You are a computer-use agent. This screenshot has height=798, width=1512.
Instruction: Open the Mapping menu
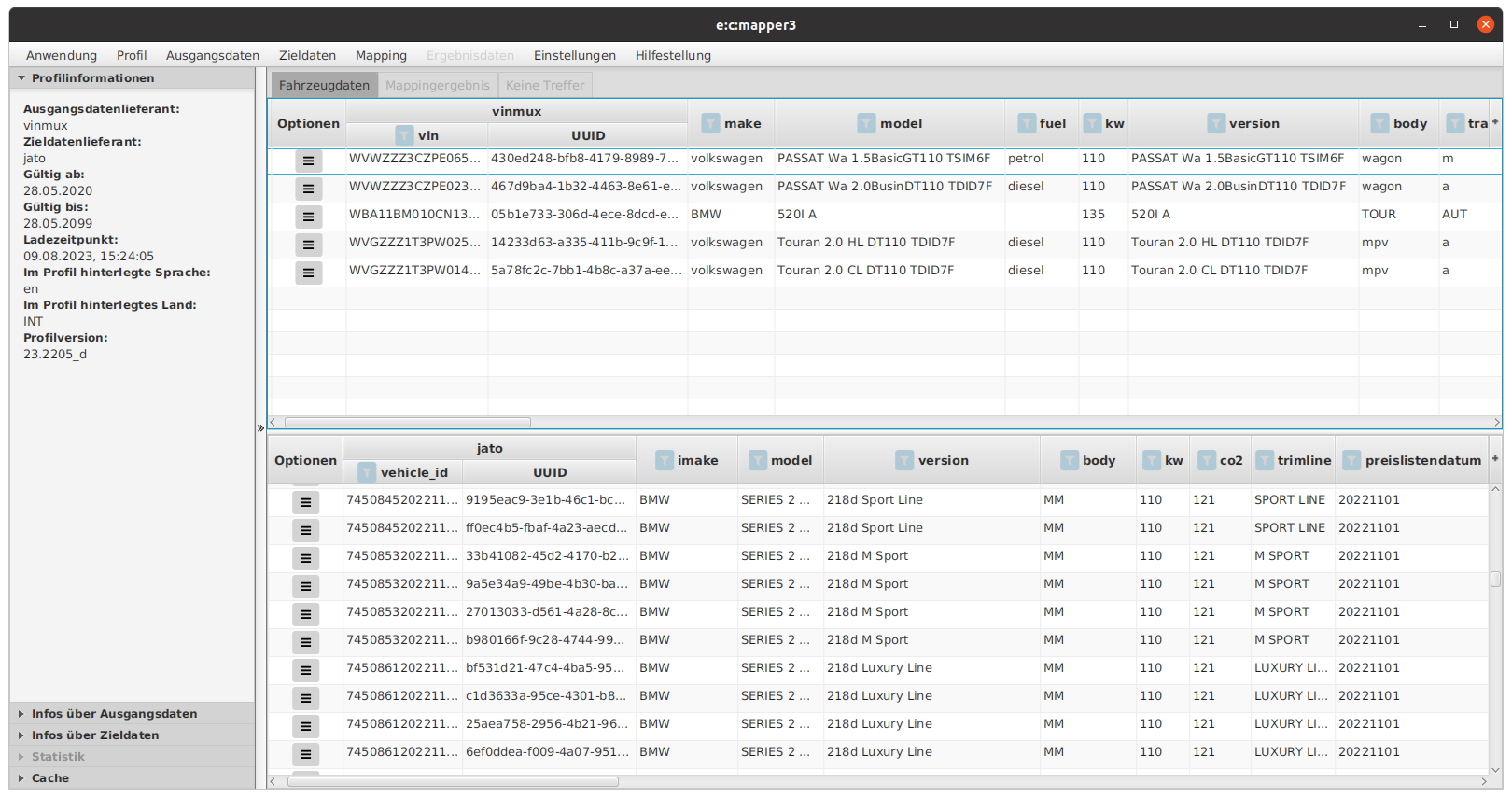(x=381, y=55)
